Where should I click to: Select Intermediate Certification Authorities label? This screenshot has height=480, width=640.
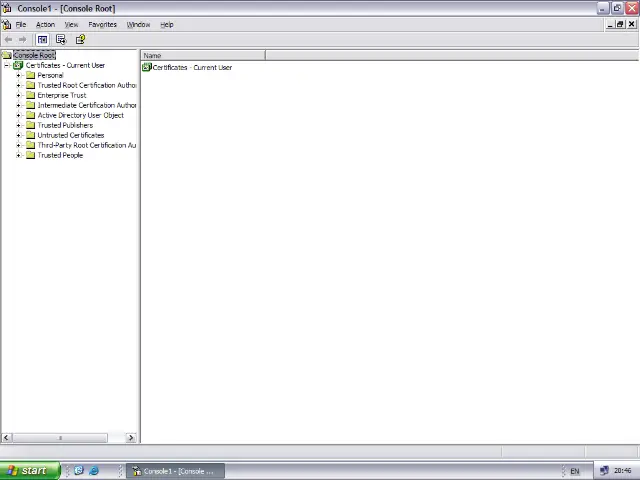[x=87, y=105]
